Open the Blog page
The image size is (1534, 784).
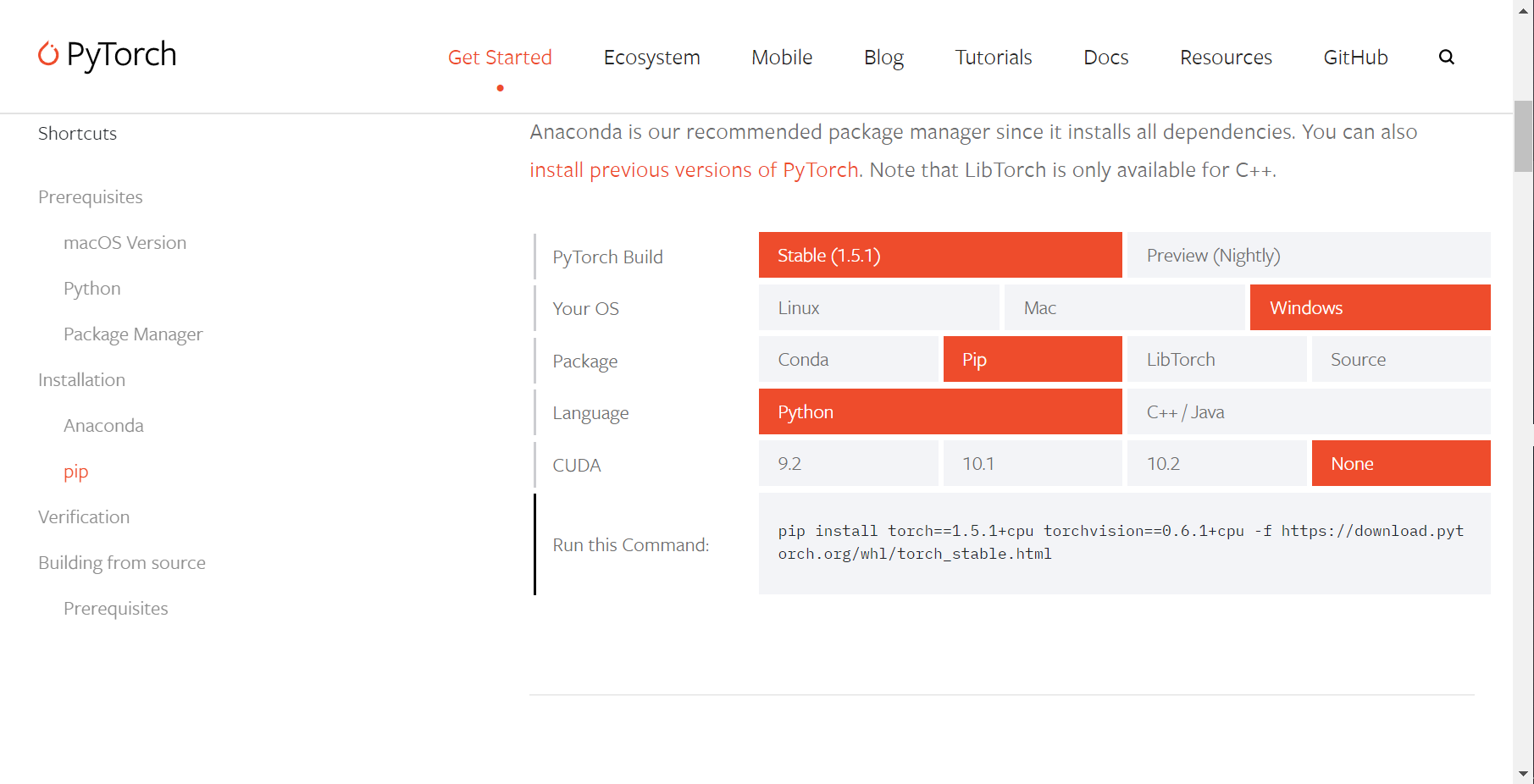(x=883, y=57)
